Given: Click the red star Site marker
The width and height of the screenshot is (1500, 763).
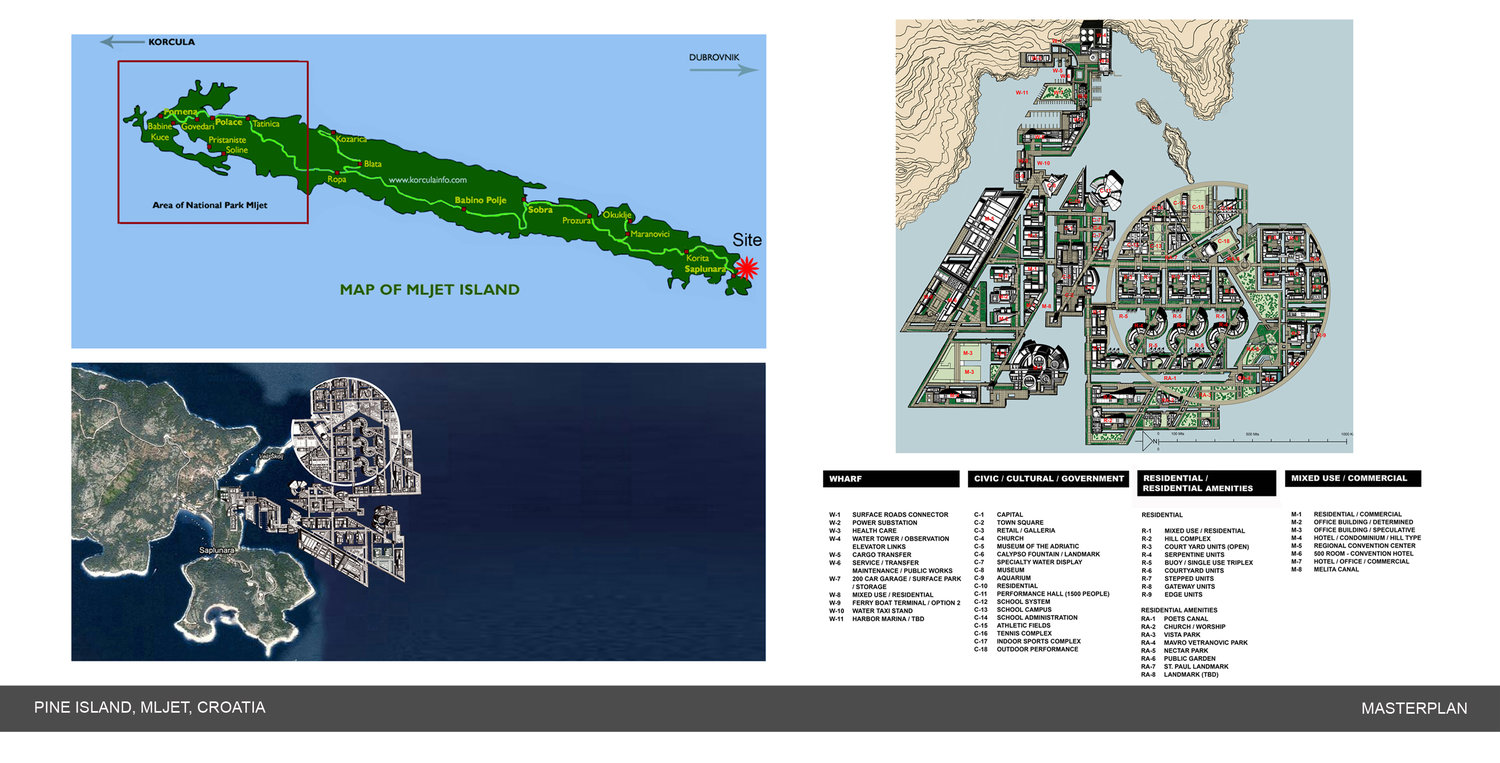Looking at the screenshot, I should click(746, 268).
